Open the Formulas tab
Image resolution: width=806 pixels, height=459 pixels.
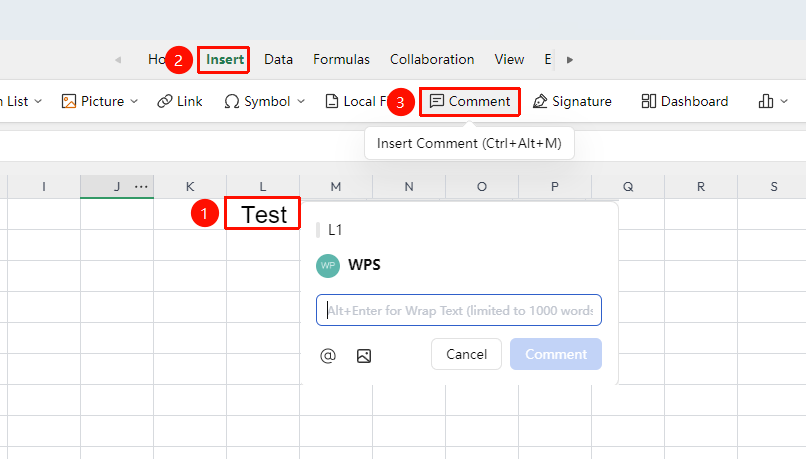(x=341, y=60)
